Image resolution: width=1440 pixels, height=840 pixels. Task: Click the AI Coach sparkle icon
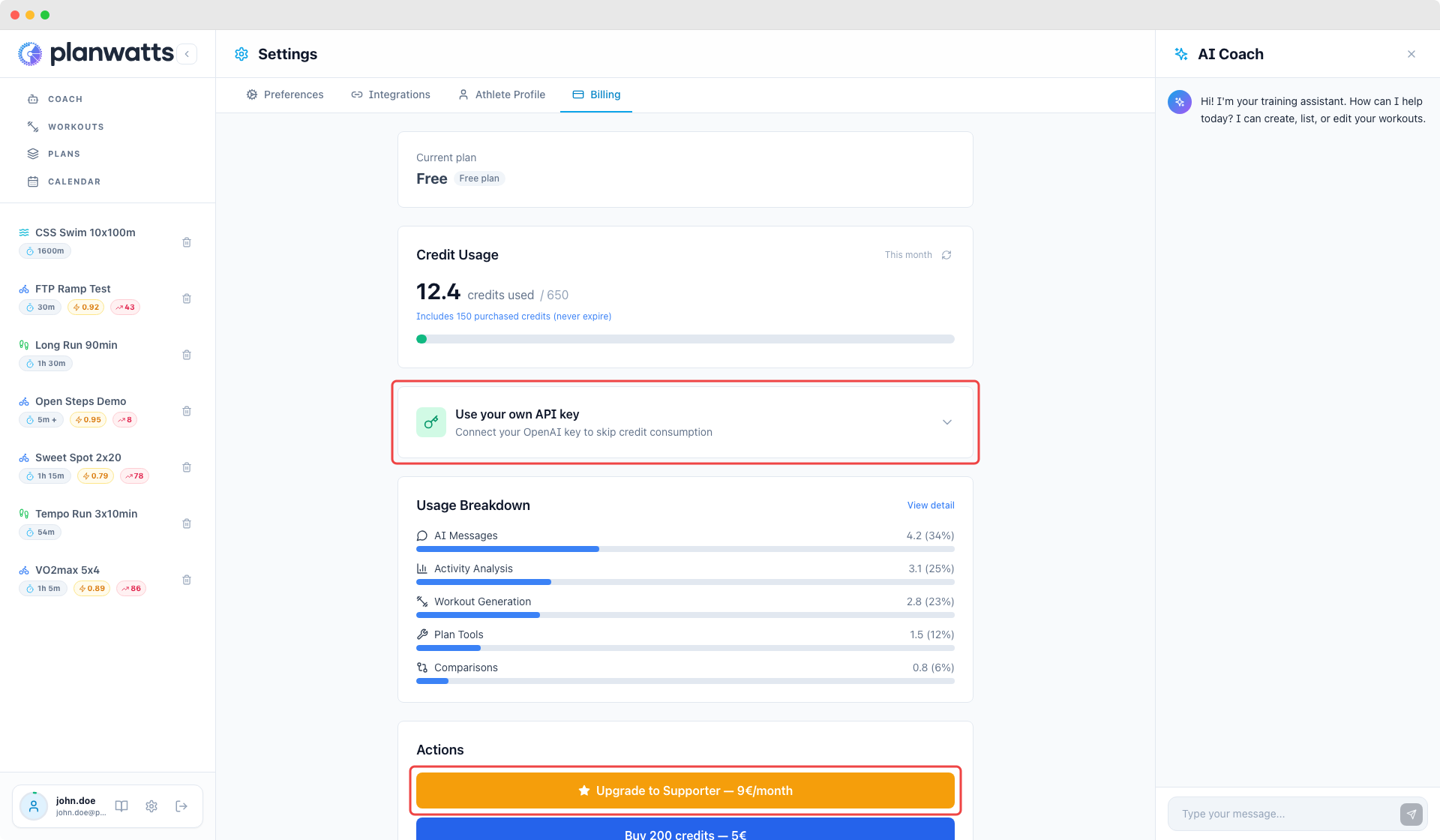click(1181, 54)
